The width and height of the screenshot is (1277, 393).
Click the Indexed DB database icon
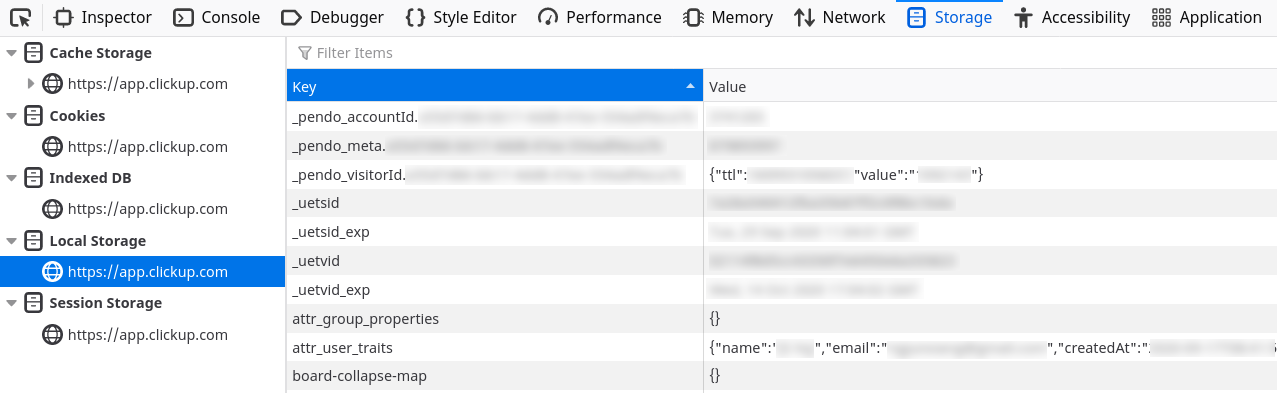pyautogui.click(x=33, y=178)
